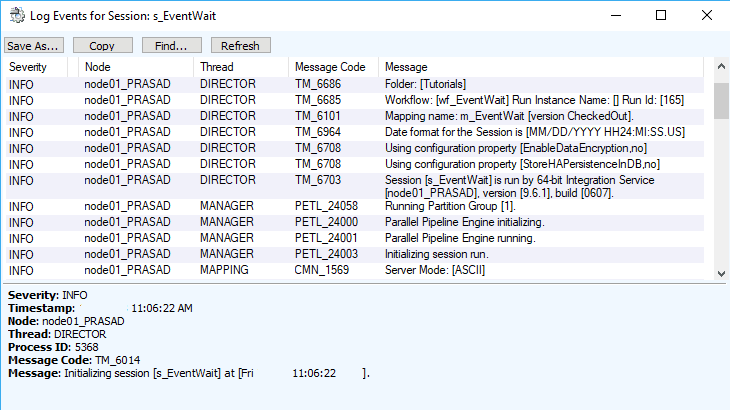Select the 'Running Partition Group [1]' row
730x410 pixels.
point(354,206)
